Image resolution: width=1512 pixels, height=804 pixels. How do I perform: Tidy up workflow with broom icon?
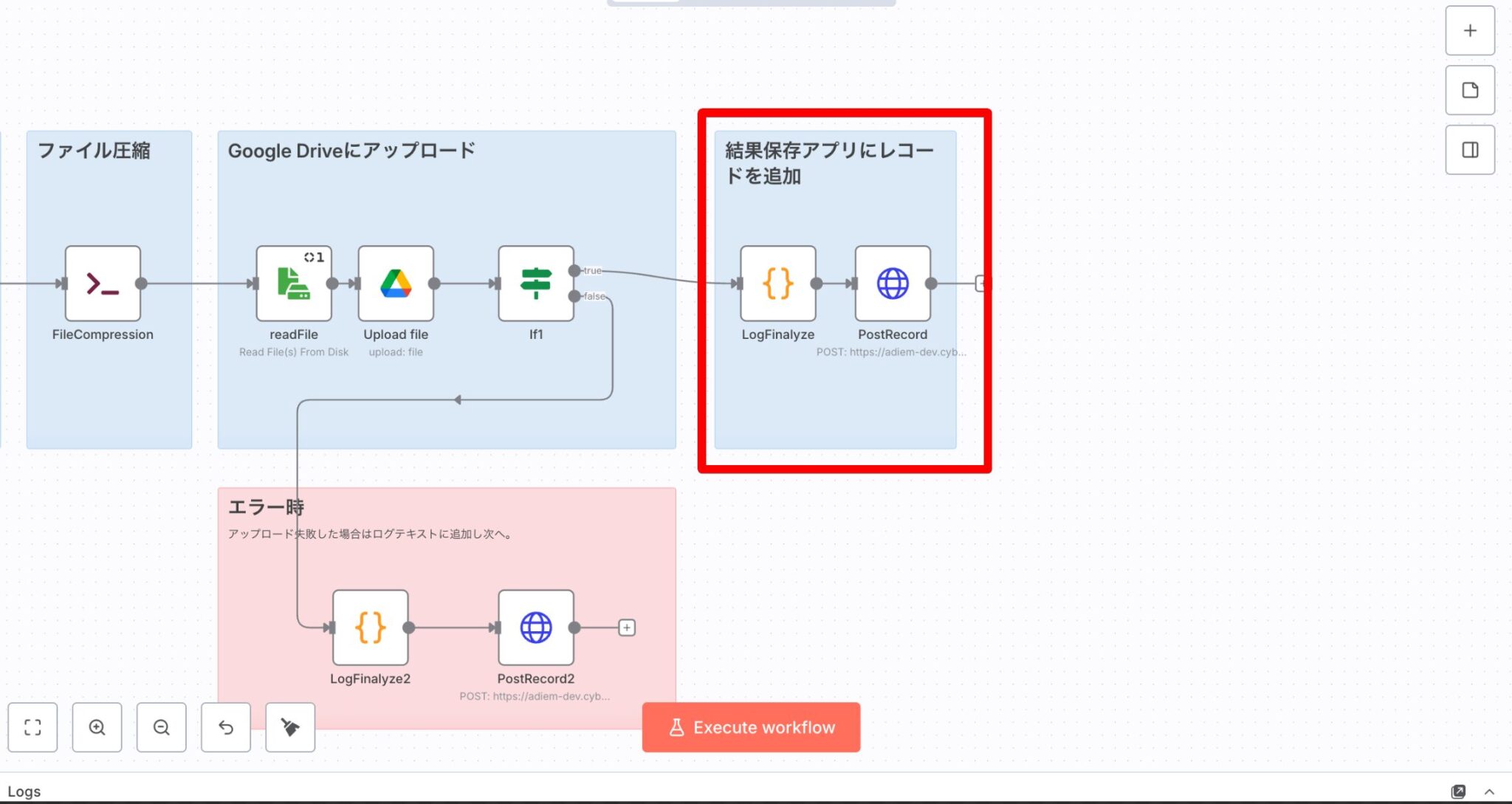point(290,727)
